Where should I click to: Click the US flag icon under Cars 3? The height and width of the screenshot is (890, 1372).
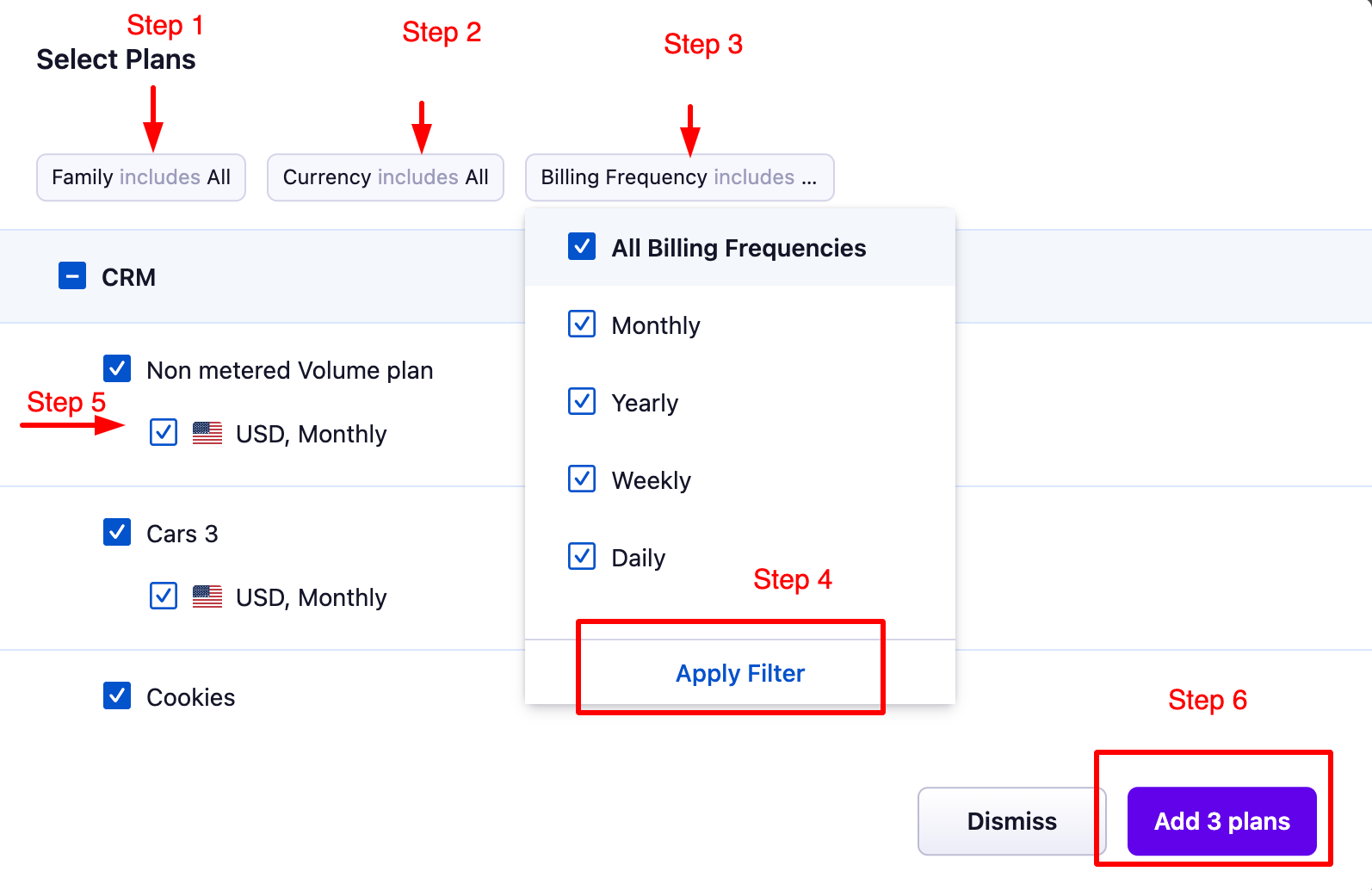(x=207, y=596)
